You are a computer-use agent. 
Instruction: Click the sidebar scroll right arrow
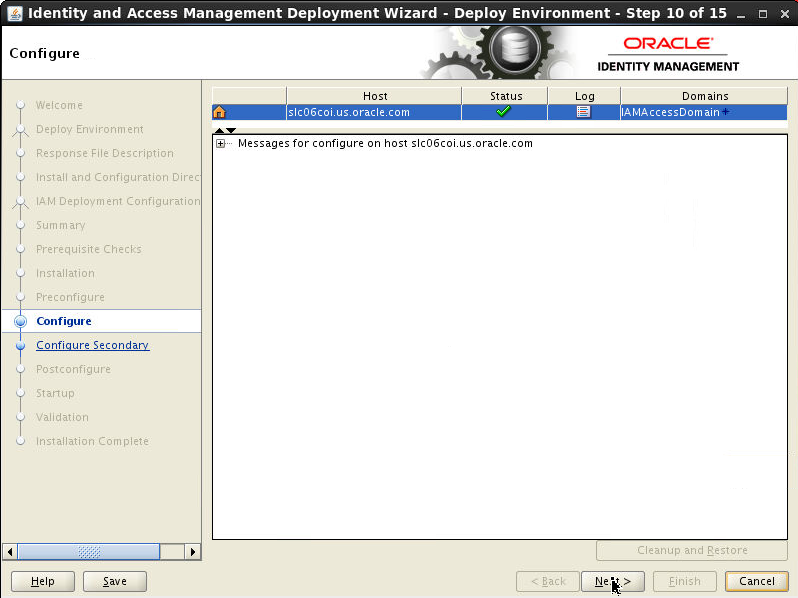point(192,552)
